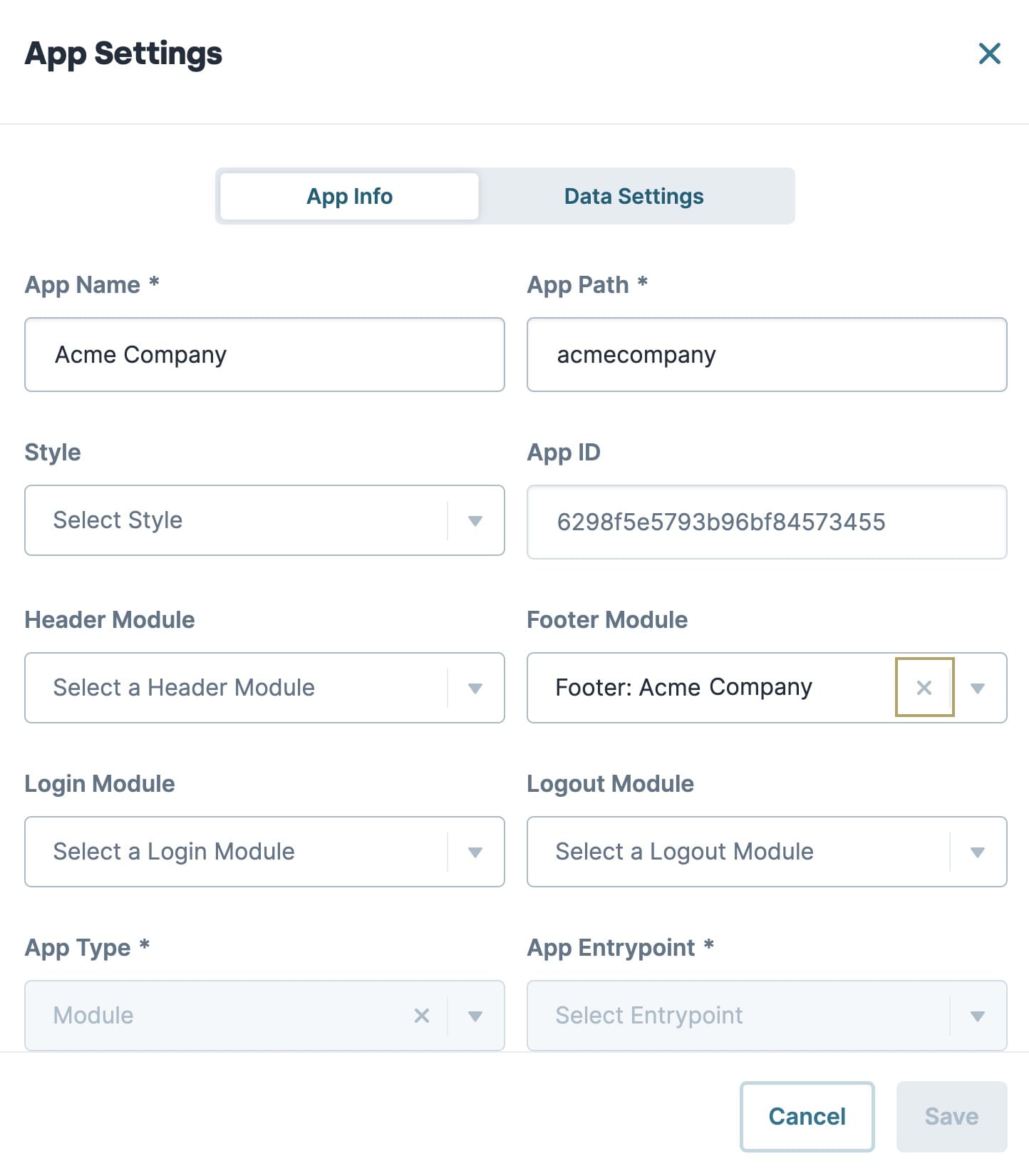This screenshot has height=1176, width=1029.
Task: Select the App ID value field
Action: coord(767,522)
